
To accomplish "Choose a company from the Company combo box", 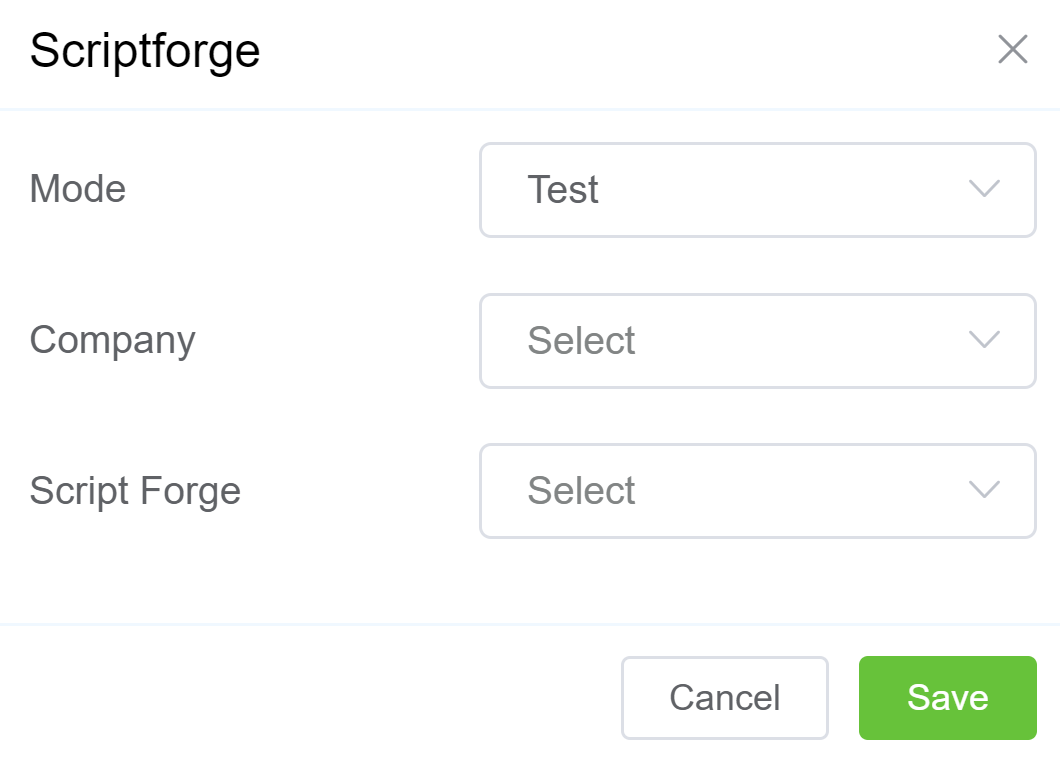I will tap(757, 340).
